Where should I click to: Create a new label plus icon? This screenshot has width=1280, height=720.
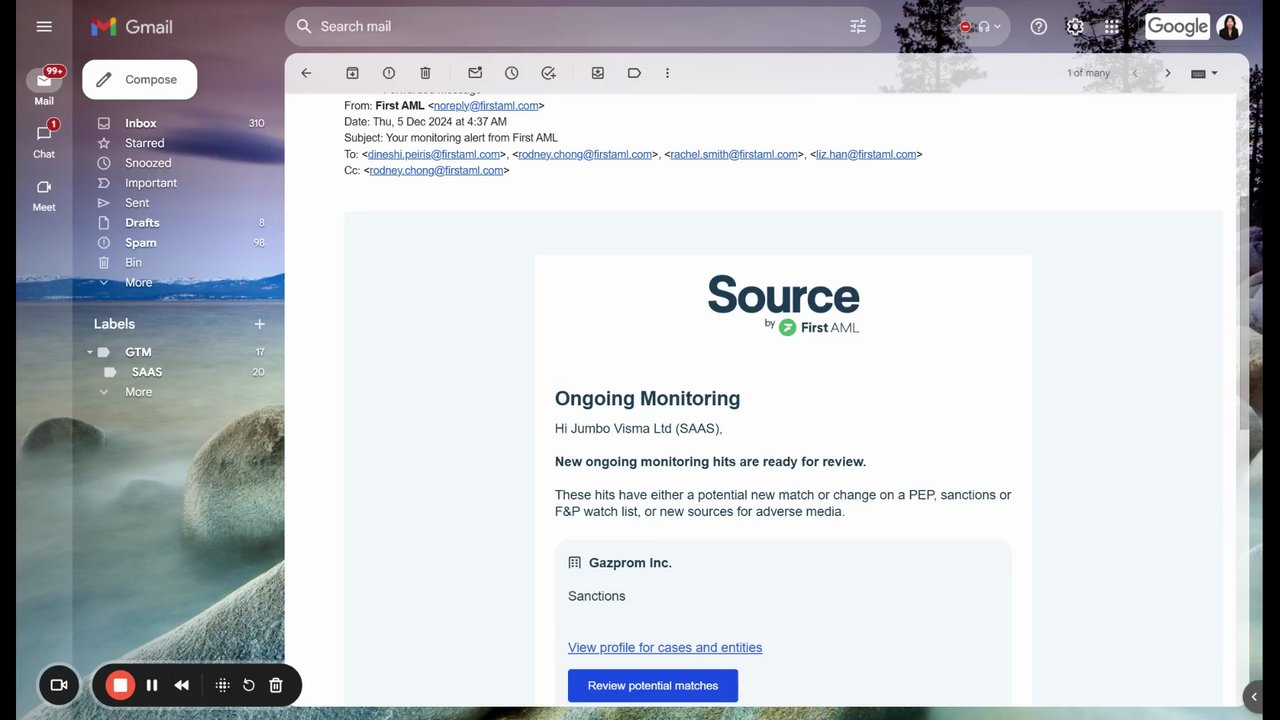[x=259, y=324]
